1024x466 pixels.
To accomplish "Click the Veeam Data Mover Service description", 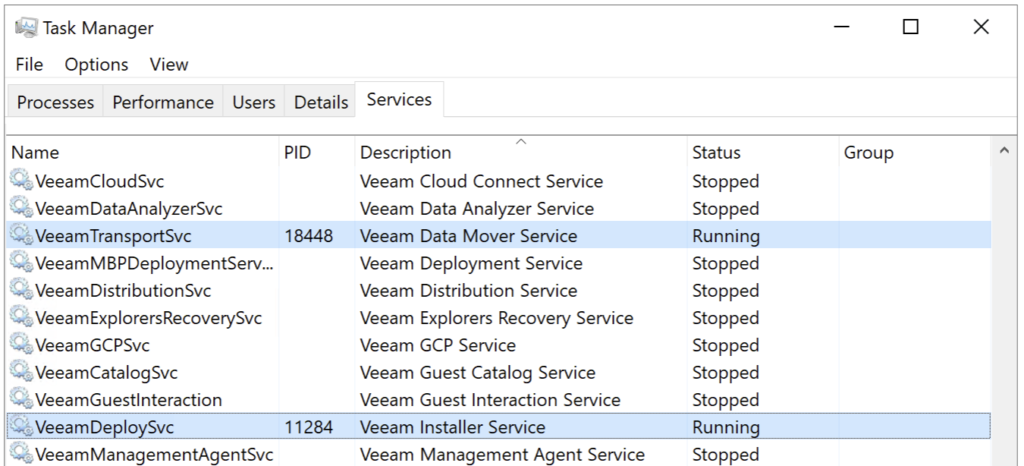I will point(469,236).
